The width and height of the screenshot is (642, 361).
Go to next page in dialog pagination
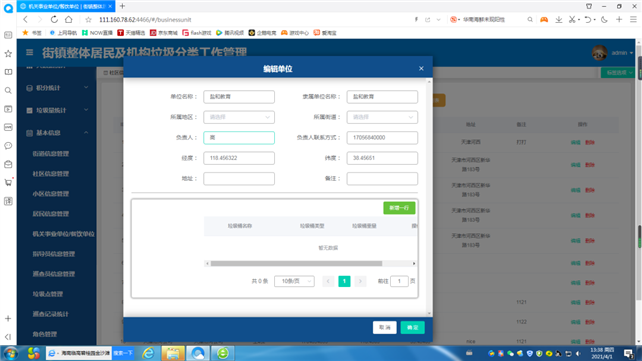point(360,281)
